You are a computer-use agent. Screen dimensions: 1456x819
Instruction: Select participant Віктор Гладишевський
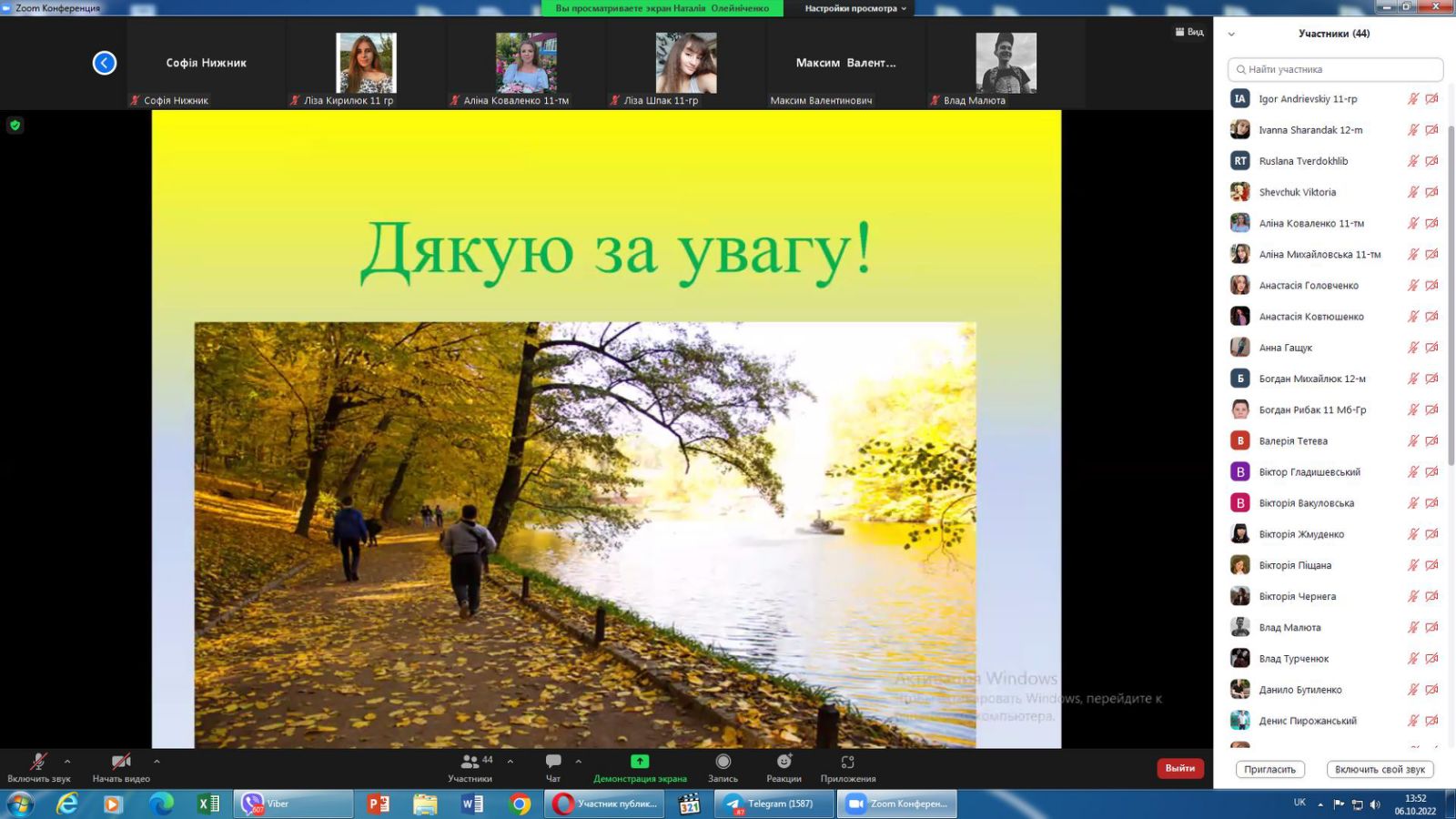1335,472
